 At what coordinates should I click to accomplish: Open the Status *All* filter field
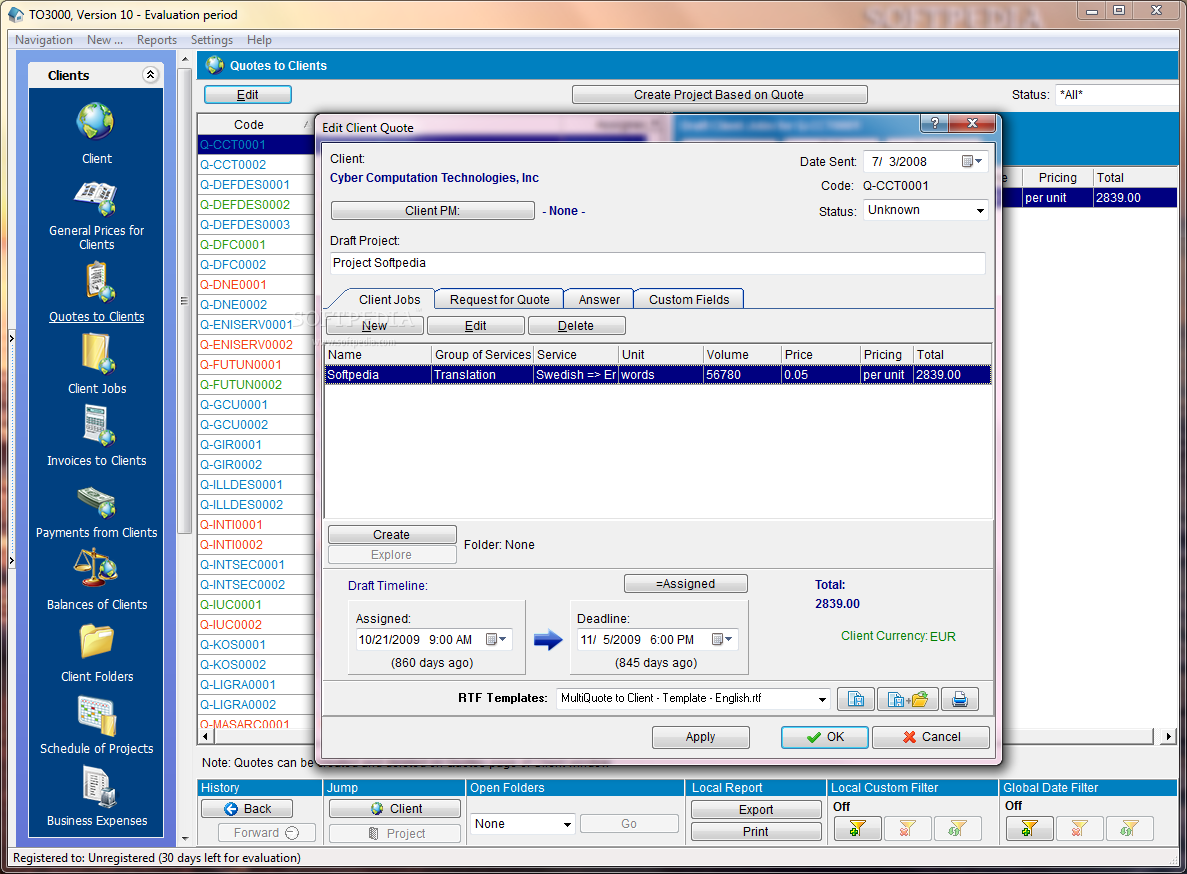click(1117, 95)
